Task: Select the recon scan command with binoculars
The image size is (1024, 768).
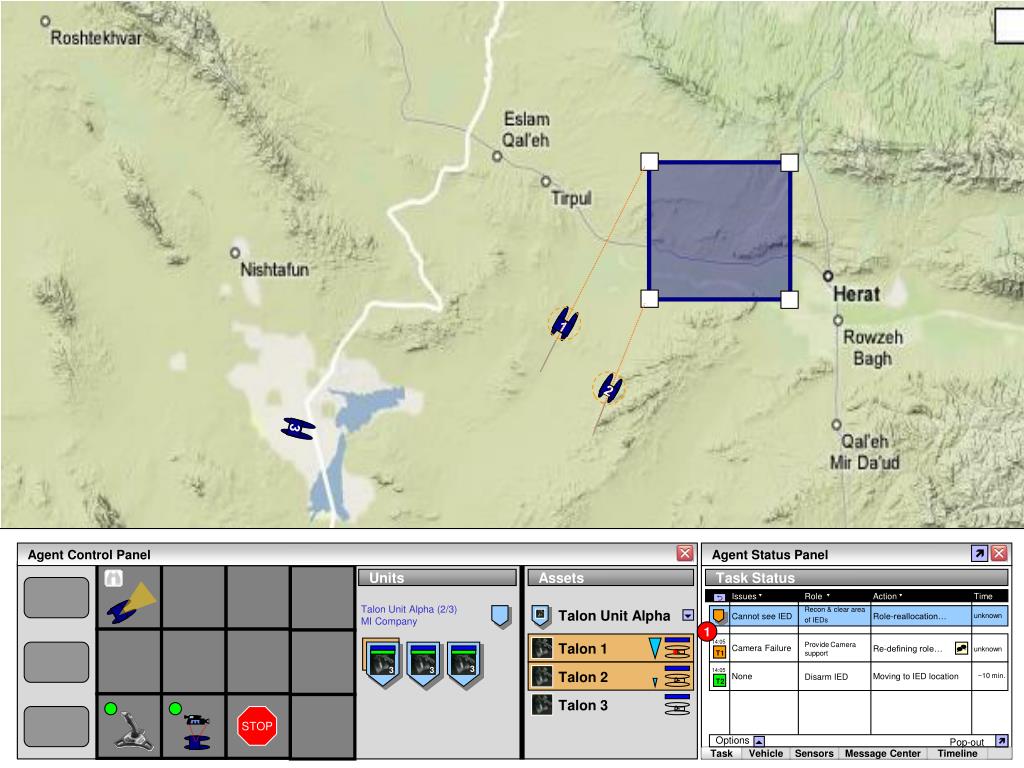Action: 129,597
